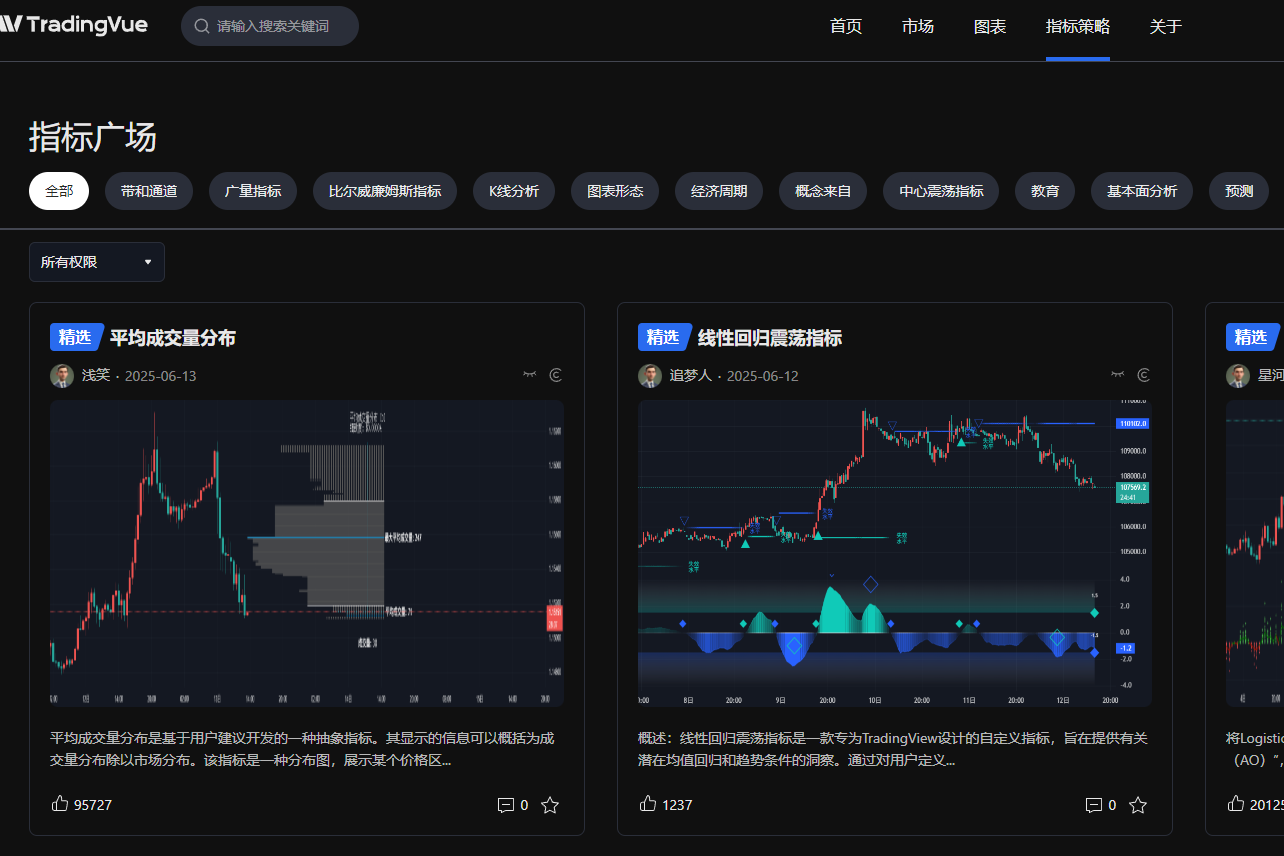Open comments on the 平均成交量分布 card

pyautogui.click(x=506, y=805)
